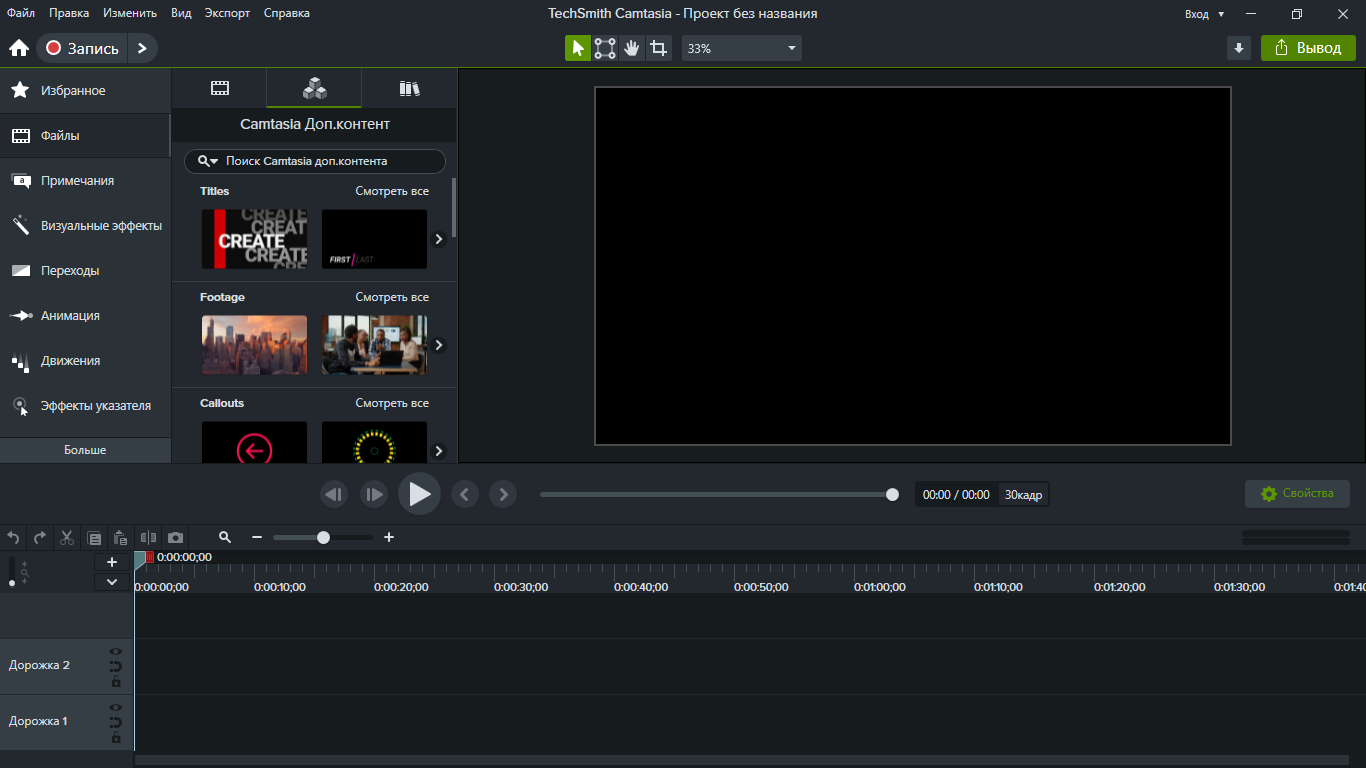Expand the record options arrow beside Запись
Viewport: 1366px width, 768px height.
142,48
